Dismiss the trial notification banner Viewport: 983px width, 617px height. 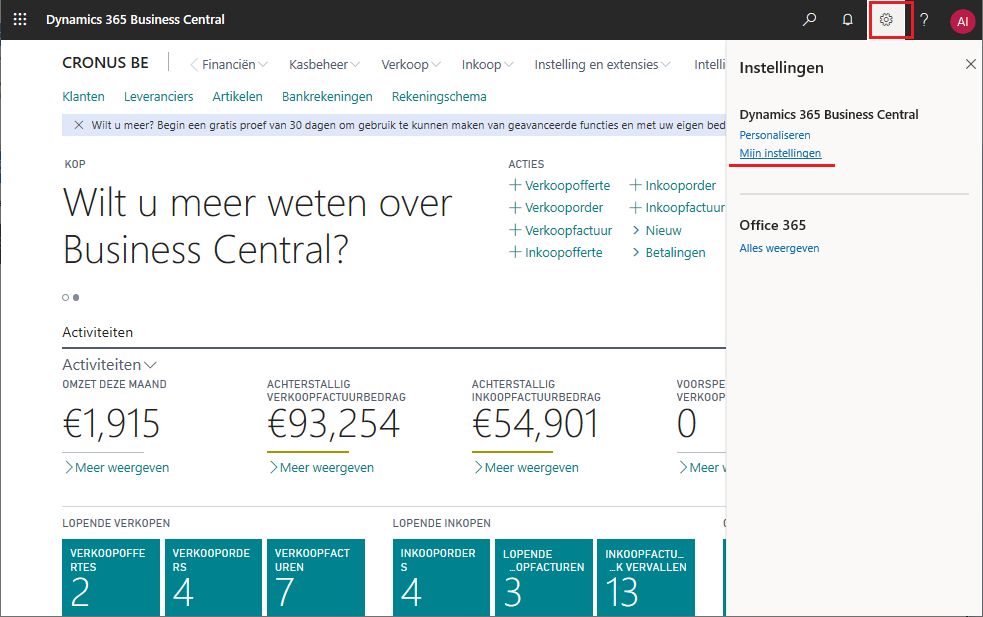(79, 125)
